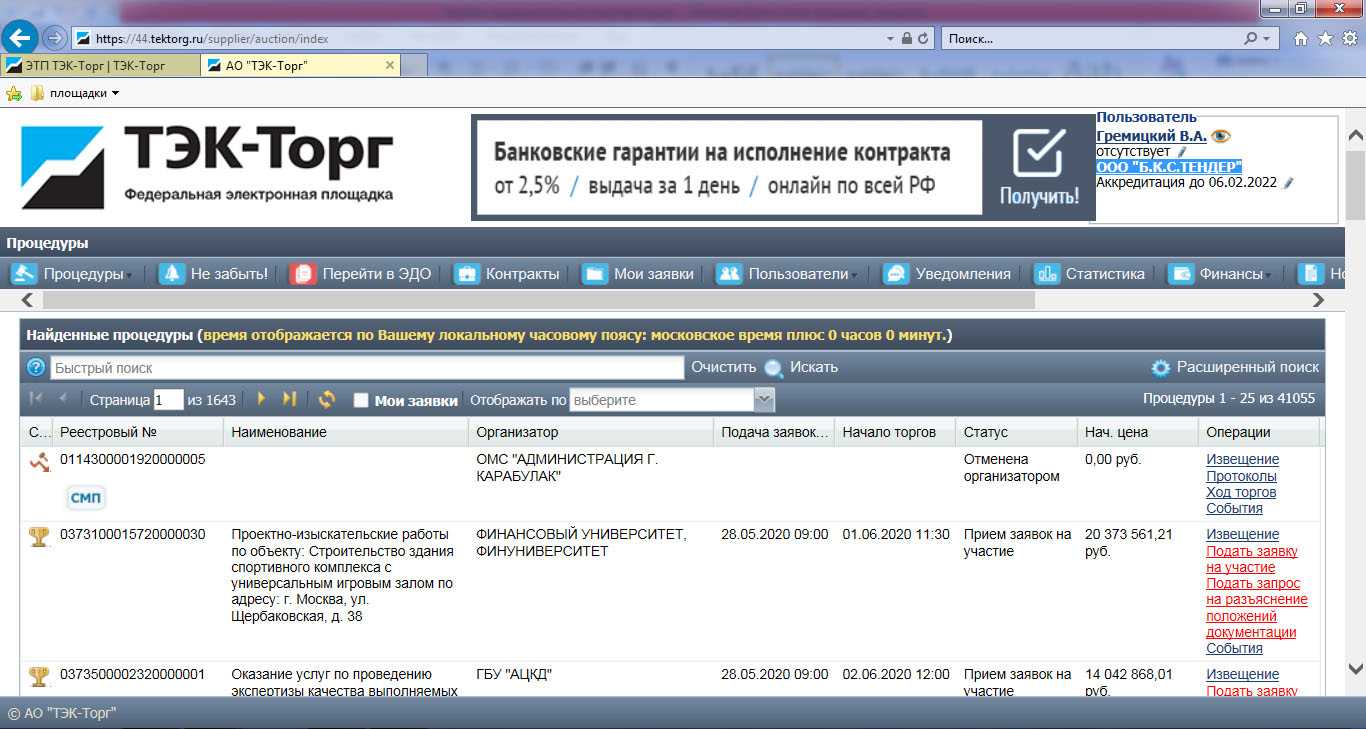Click the page vertical scrollbar down arrow
1366x729 pixels.
pyautogui.click(x=1356, y=668)
